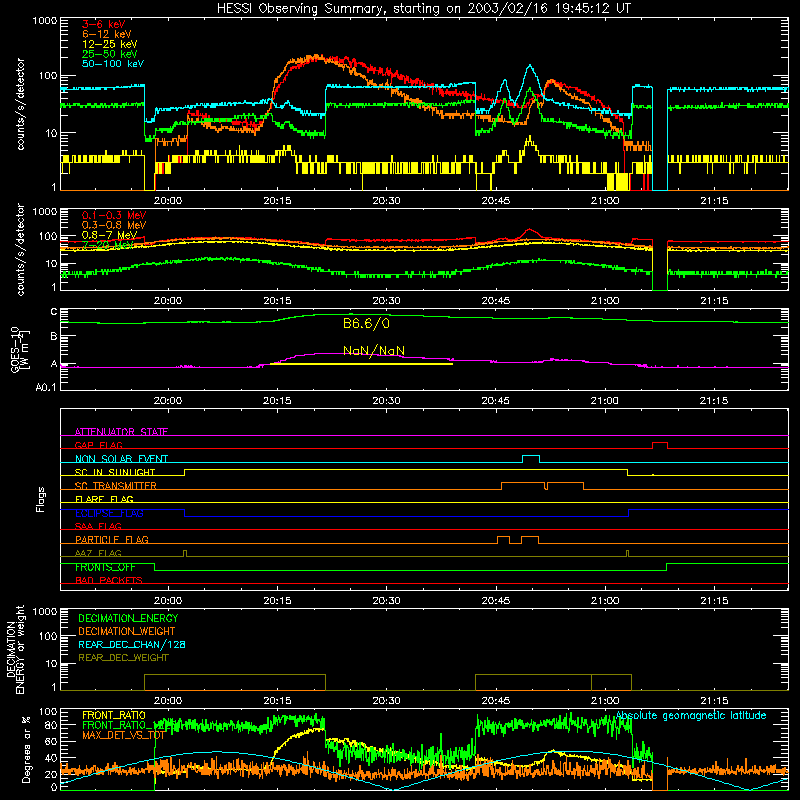Screen dimensions: 800x800
Task: Click the MAX_DET_VS_TOT legend label
Action: 123,735
